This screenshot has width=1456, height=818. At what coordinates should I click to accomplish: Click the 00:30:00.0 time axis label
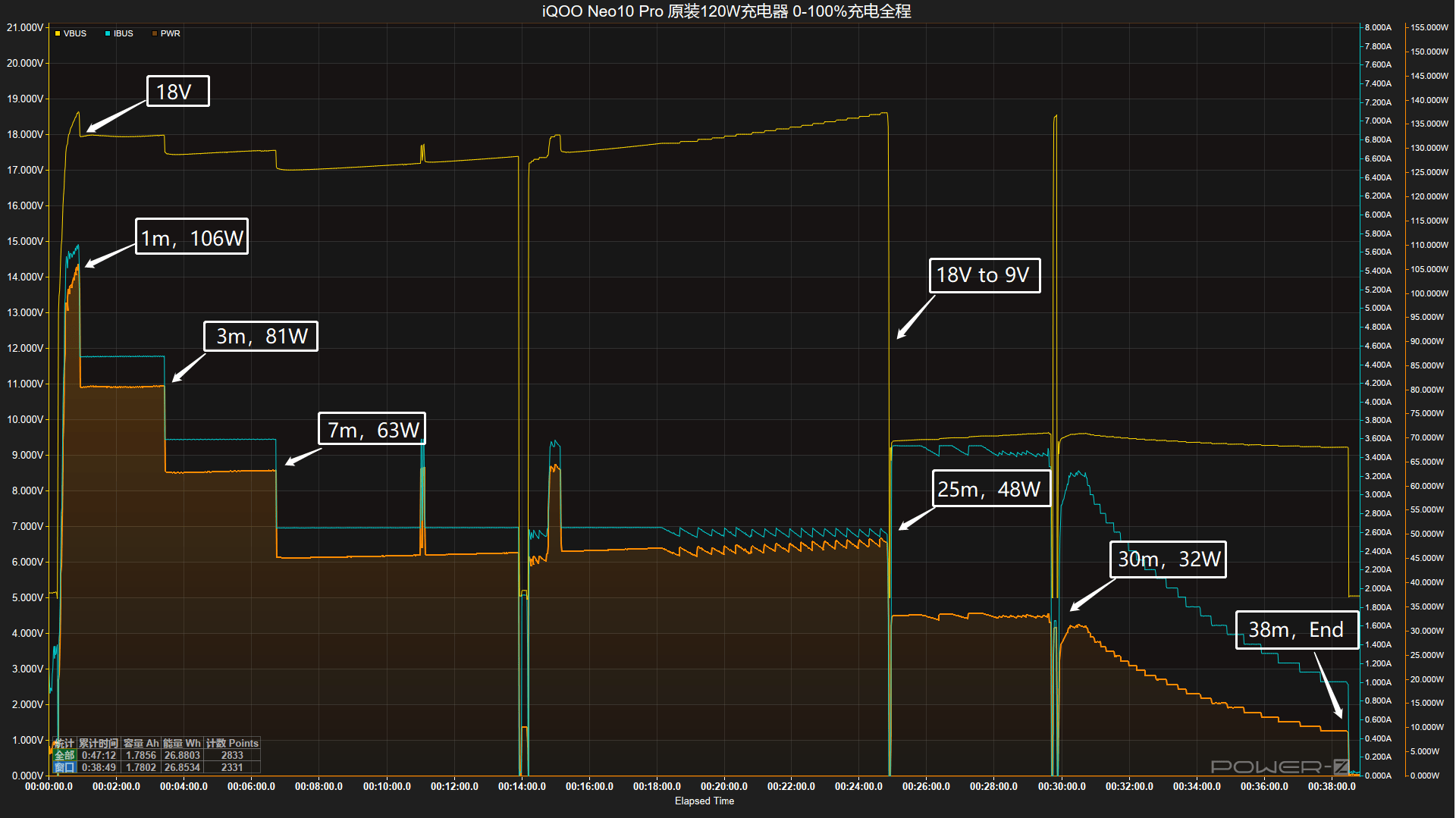1062,786
